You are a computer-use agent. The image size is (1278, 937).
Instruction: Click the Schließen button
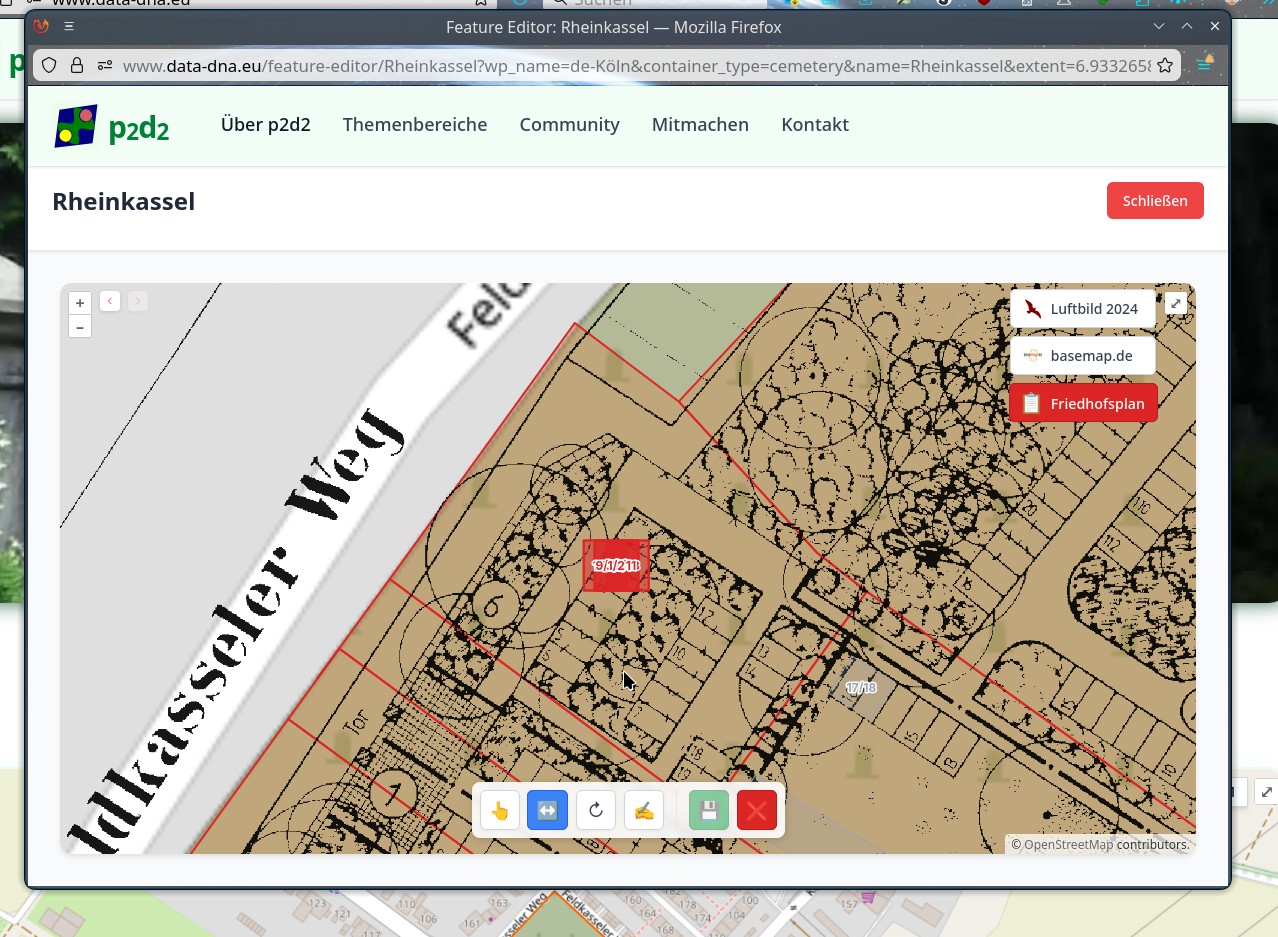(x=1154, y=201)
